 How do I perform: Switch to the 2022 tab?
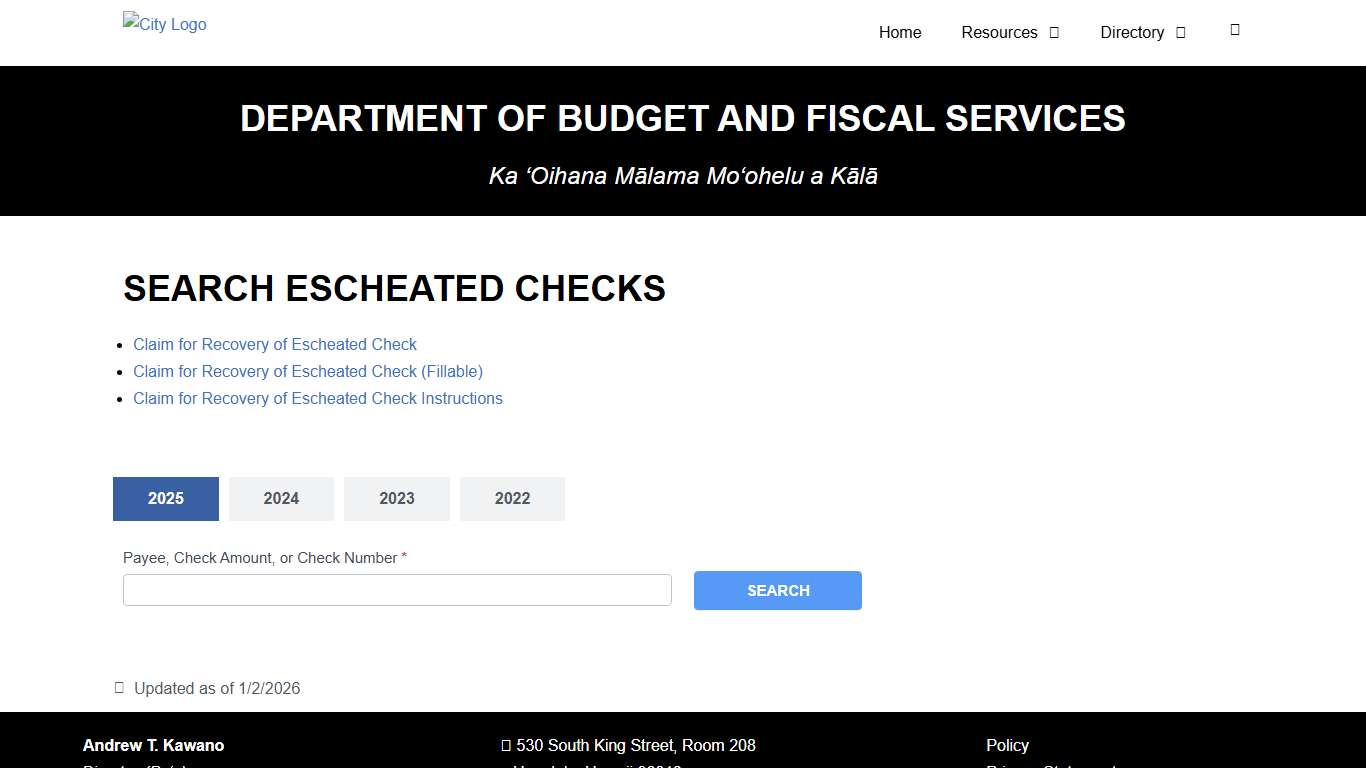point(512,498)
